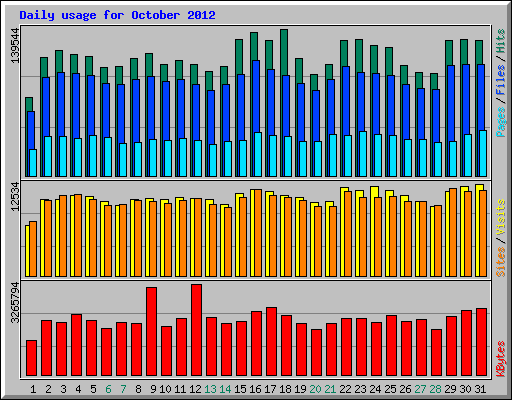Select day 23 on the x-axis

coord(360,389)
